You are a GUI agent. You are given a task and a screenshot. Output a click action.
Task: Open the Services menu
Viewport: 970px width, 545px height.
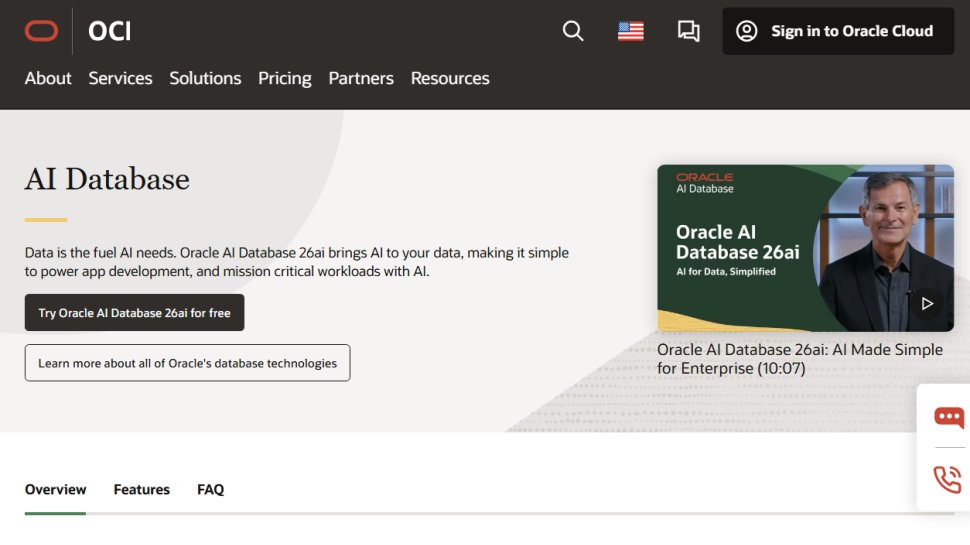(120, 79)
